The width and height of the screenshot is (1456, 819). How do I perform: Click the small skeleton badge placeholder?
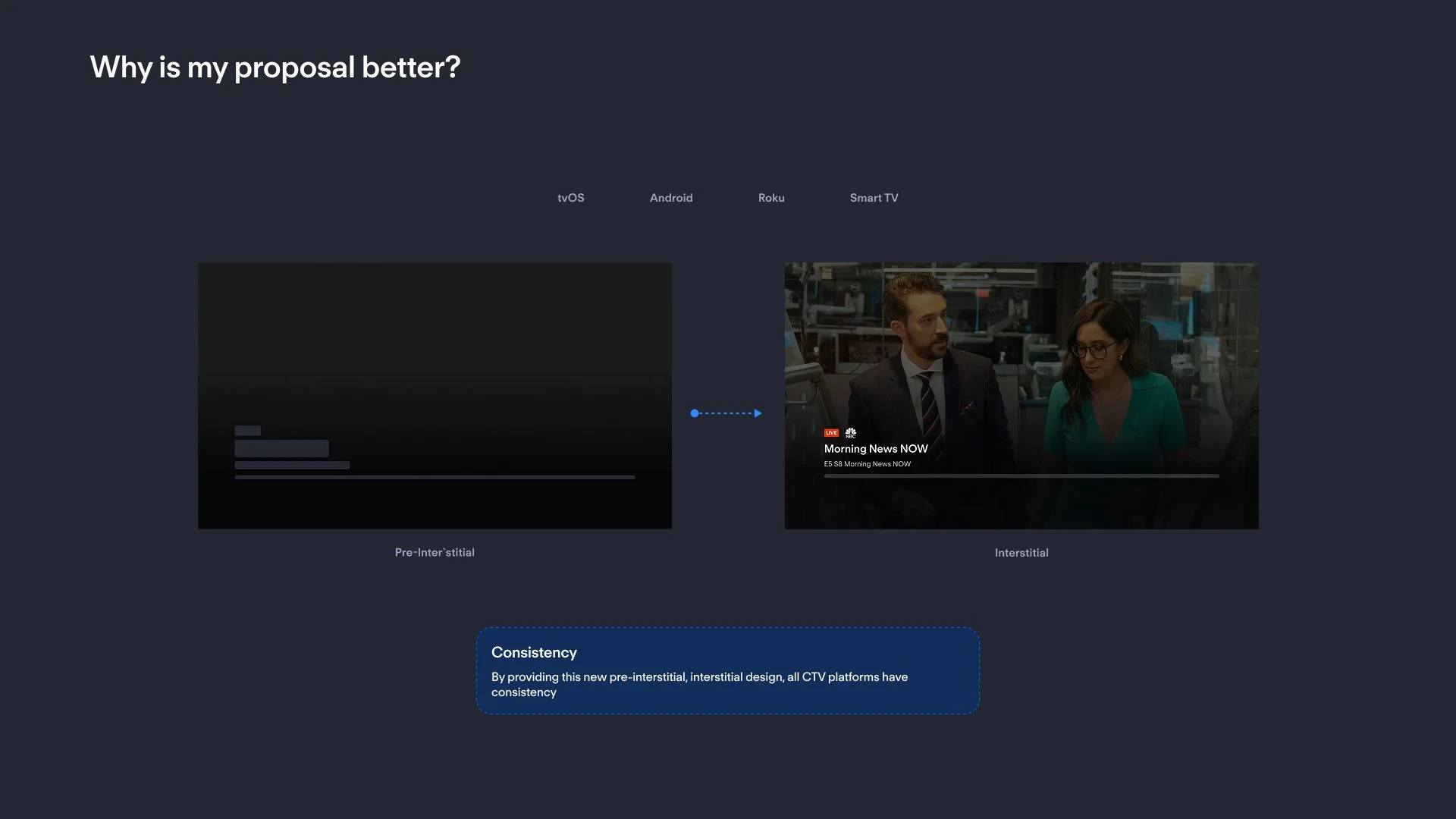click(247, 431)
